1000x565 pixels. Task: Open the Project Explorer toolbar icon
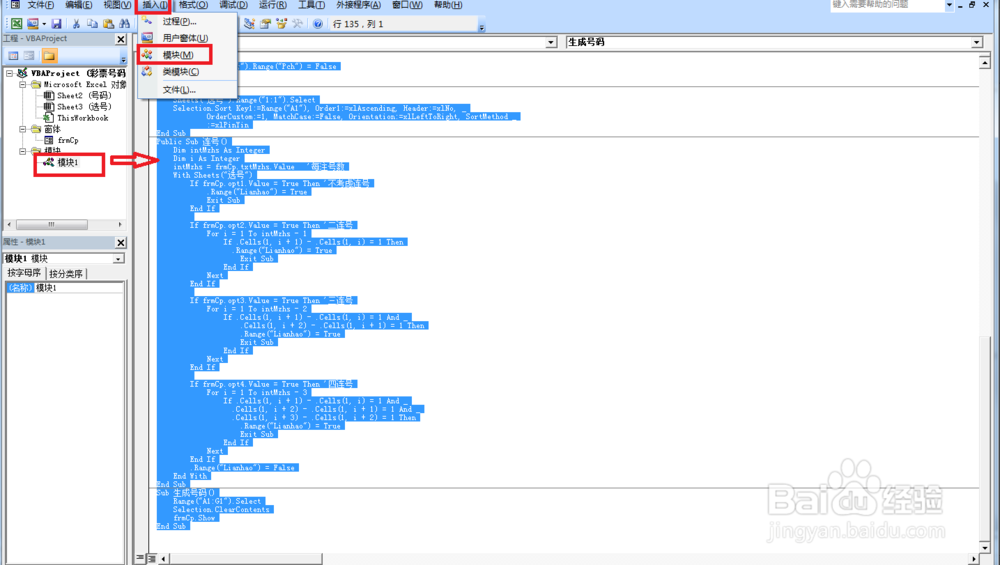[249, 24]
